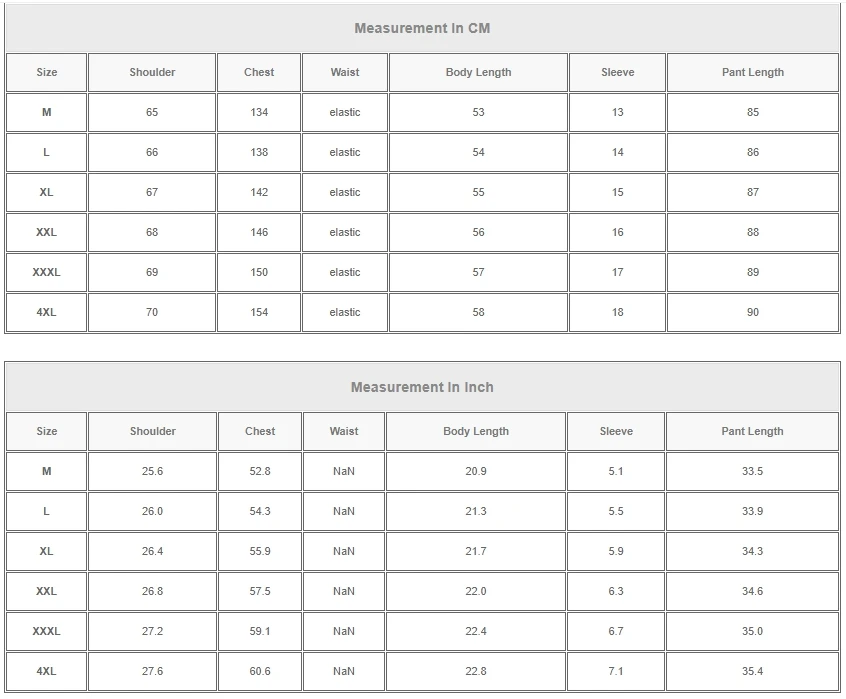846x699 pixels.
Task: Select the NaN waist cell in the Inch M row
Action: [x=344, y=471]
